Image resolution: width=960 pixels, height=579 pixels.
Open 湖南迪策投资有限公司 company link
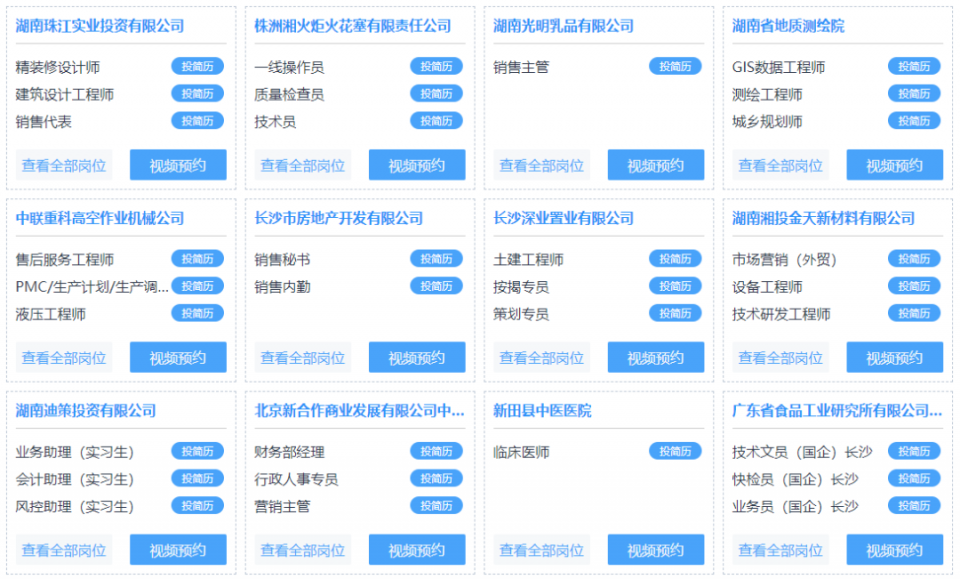86,410
